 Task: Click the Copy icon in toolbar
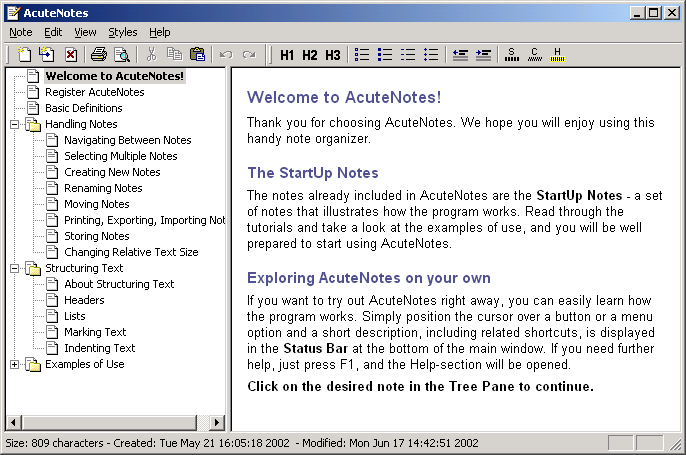coord(175,55)
